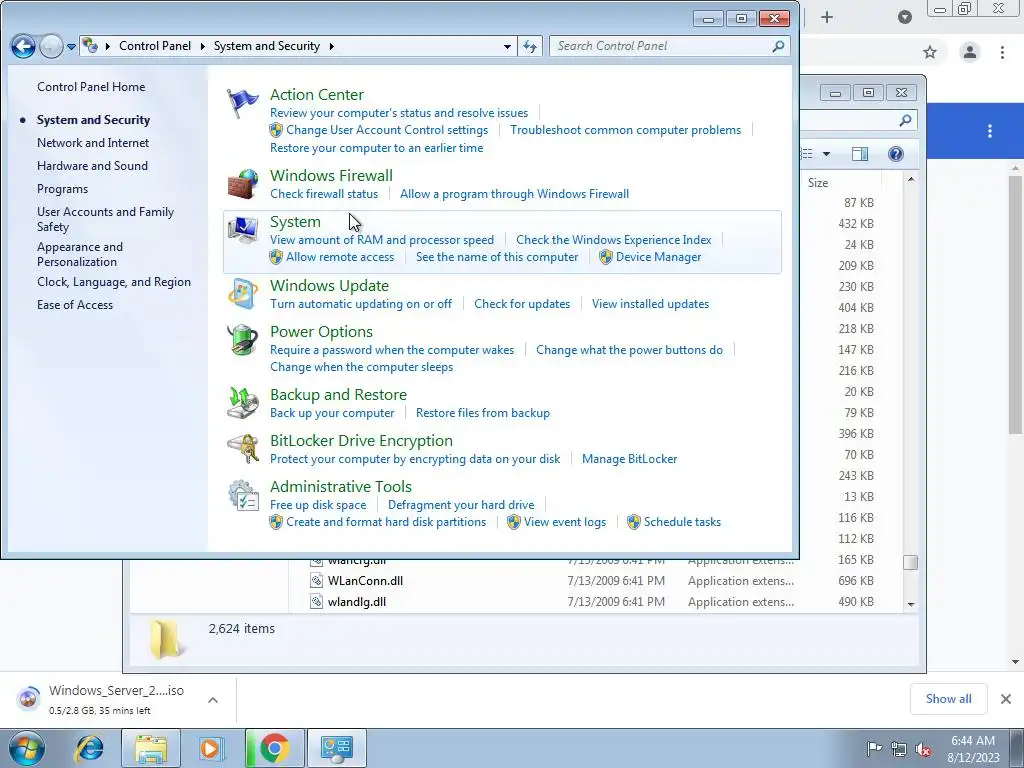Open Clock, Language, and Region

114,282
